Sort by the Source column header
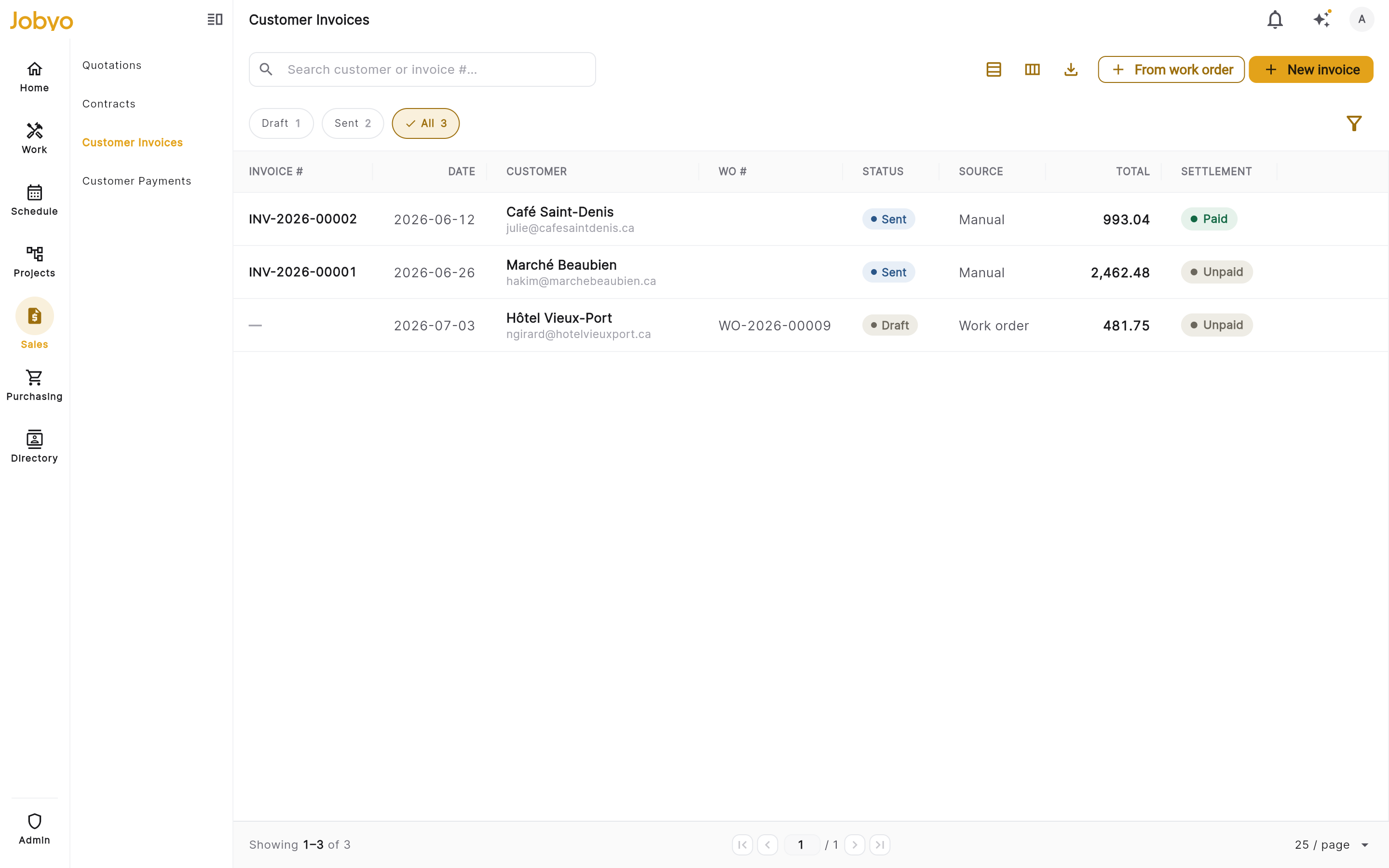The width and height of the screenshot is (1389, 868). 981,172
